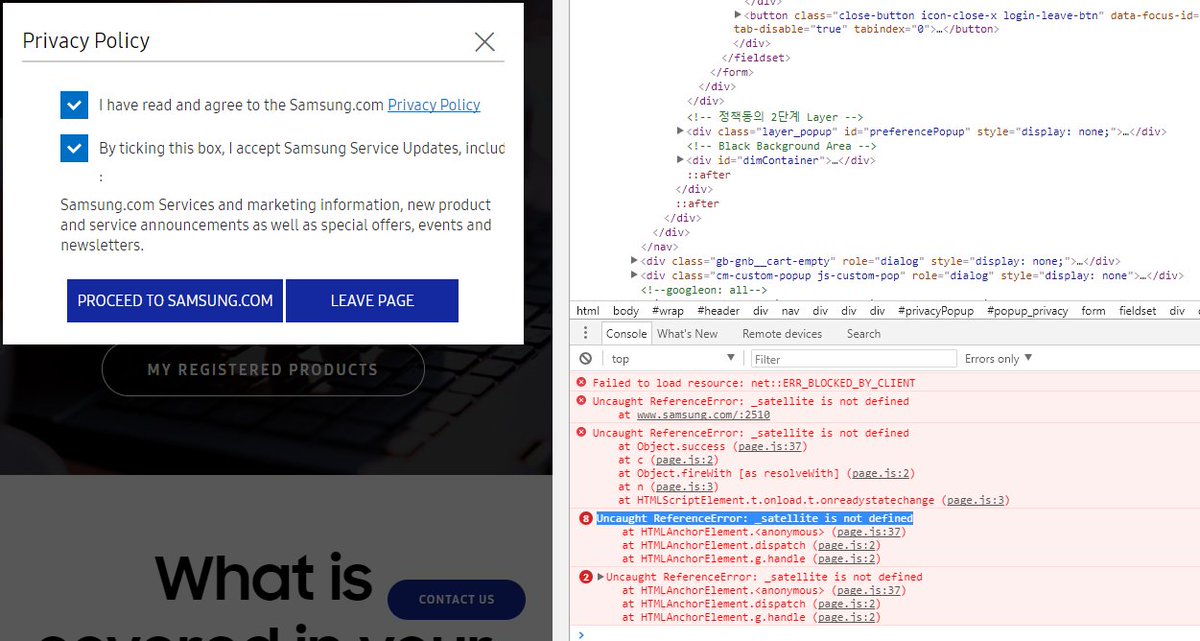The width and height of the screenshot is (1200, 641).
Task: Close the Privacy Policy dialog
Action: (x=485, y=42)
